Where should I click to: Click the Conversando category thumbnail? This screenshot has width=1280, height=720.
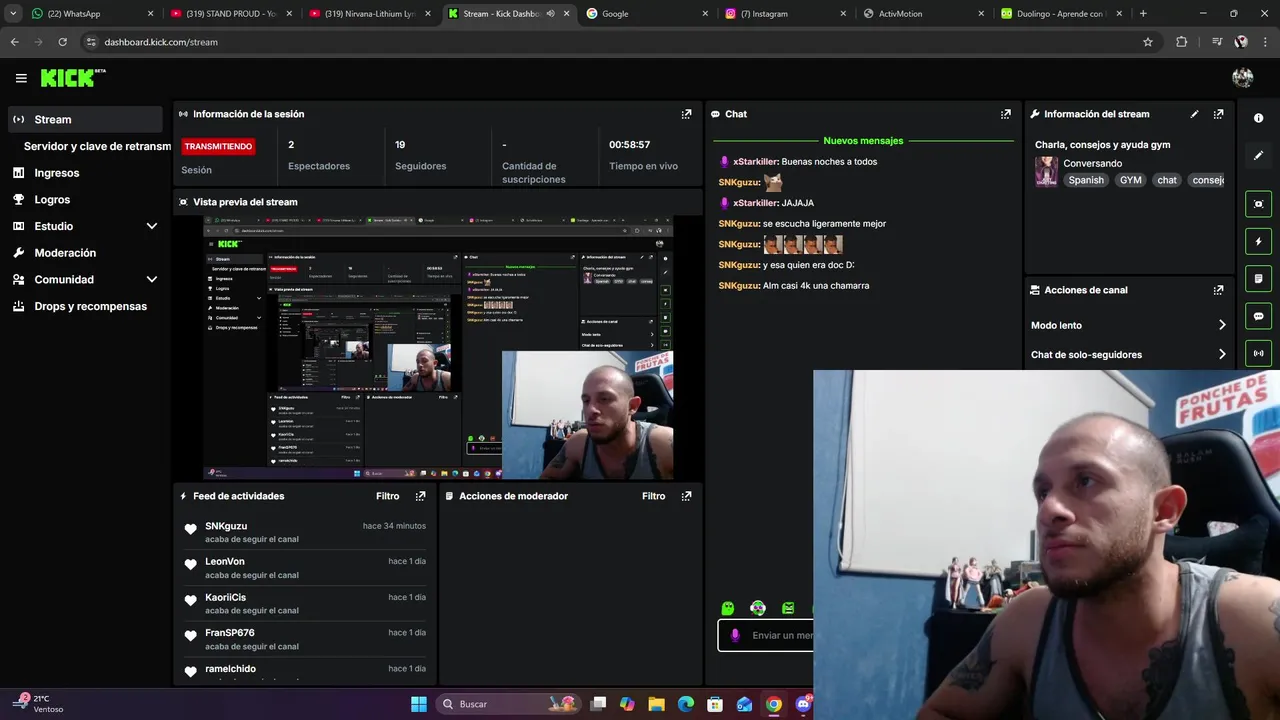point(1046,171)
